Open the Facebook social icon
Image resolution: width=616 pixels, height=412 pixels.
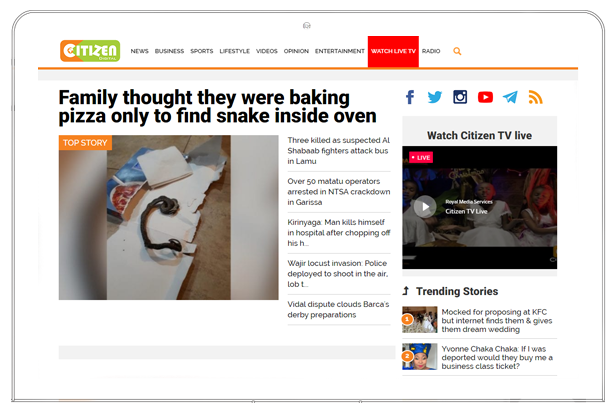[x=410, y=97]
